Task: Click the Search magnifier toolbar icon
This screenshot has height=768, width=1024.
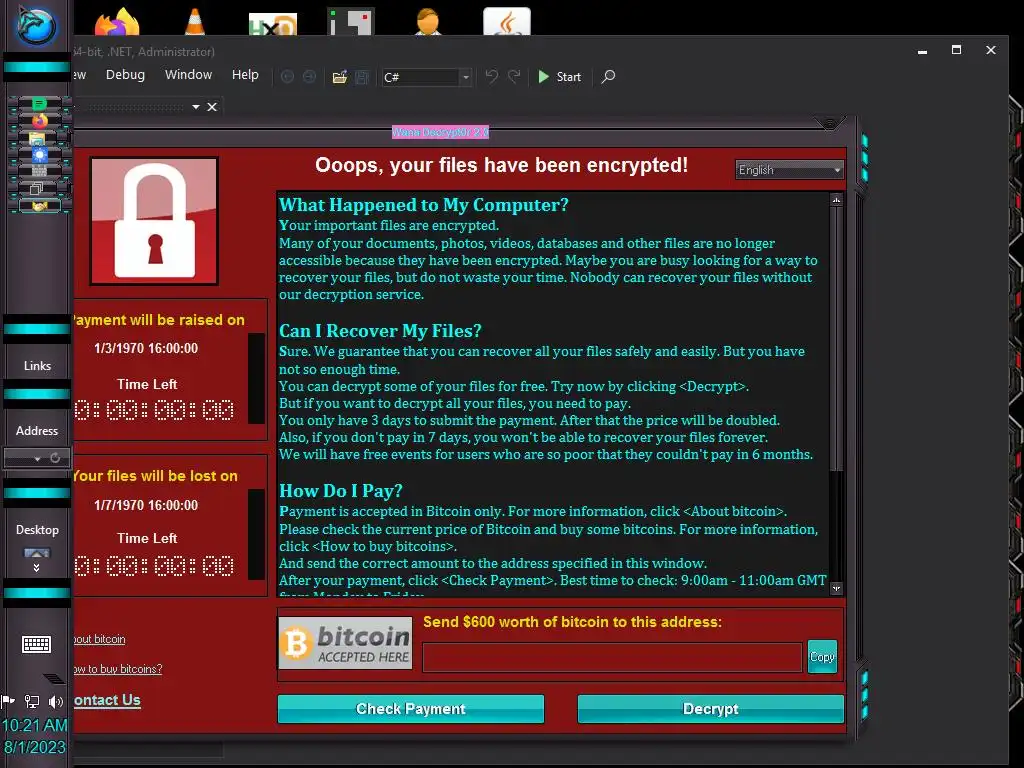Action: pyautogui.click(x=608, y=76)
